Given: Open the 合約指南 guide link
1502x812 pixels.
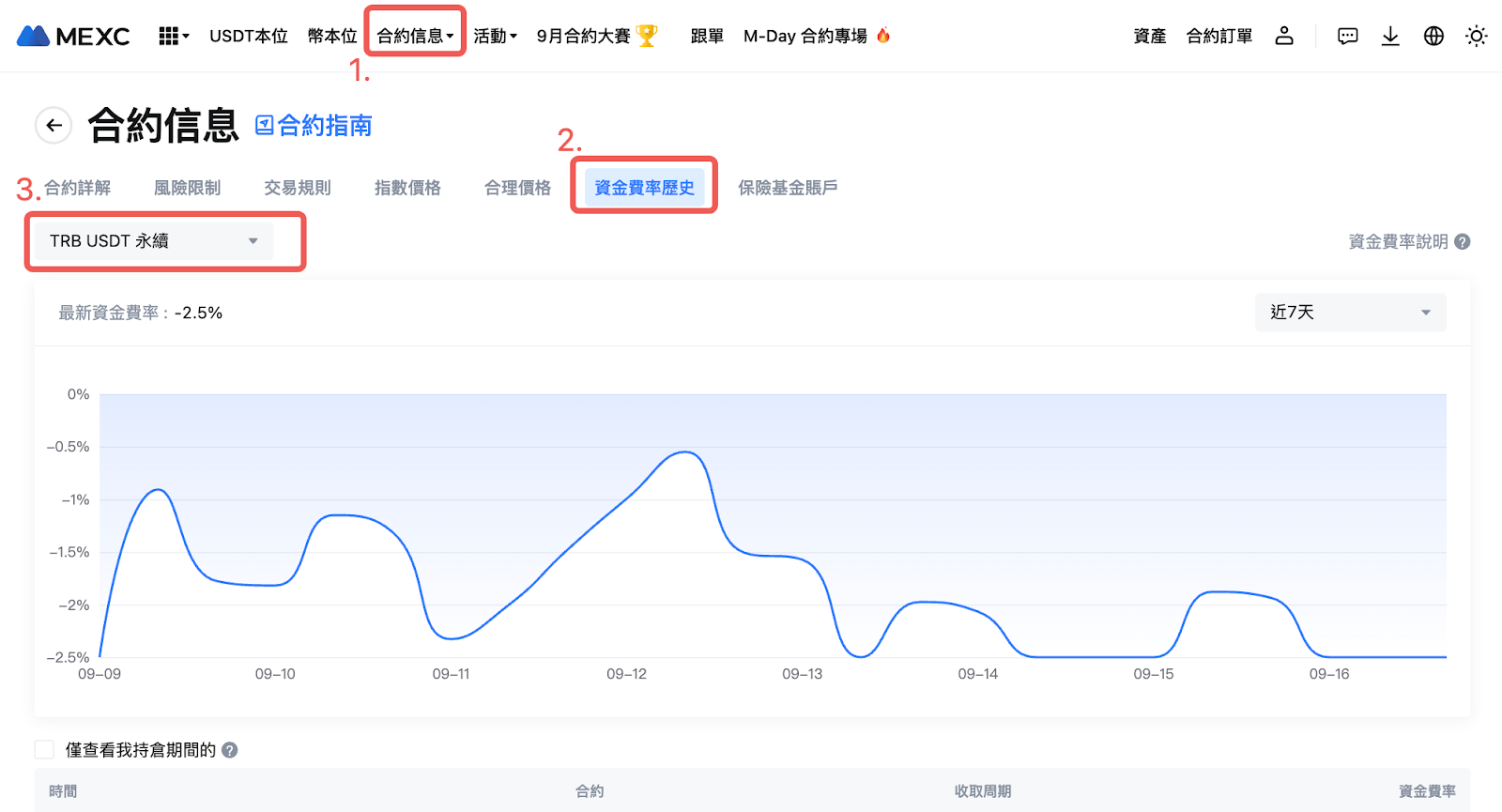Looking at the screenshot, I should (314, 126).
